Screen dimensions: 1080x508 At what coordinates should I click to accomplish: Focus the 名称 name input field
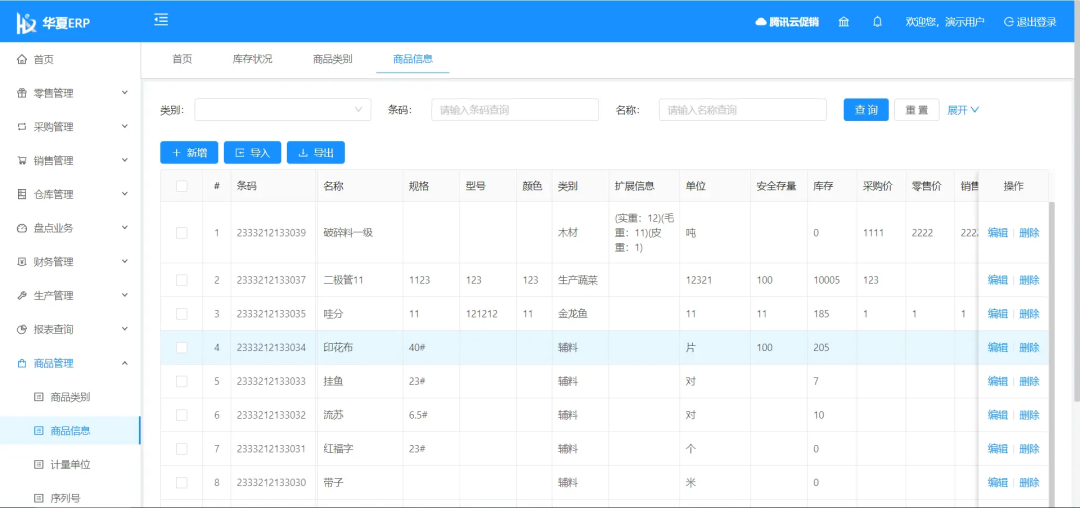742,109
